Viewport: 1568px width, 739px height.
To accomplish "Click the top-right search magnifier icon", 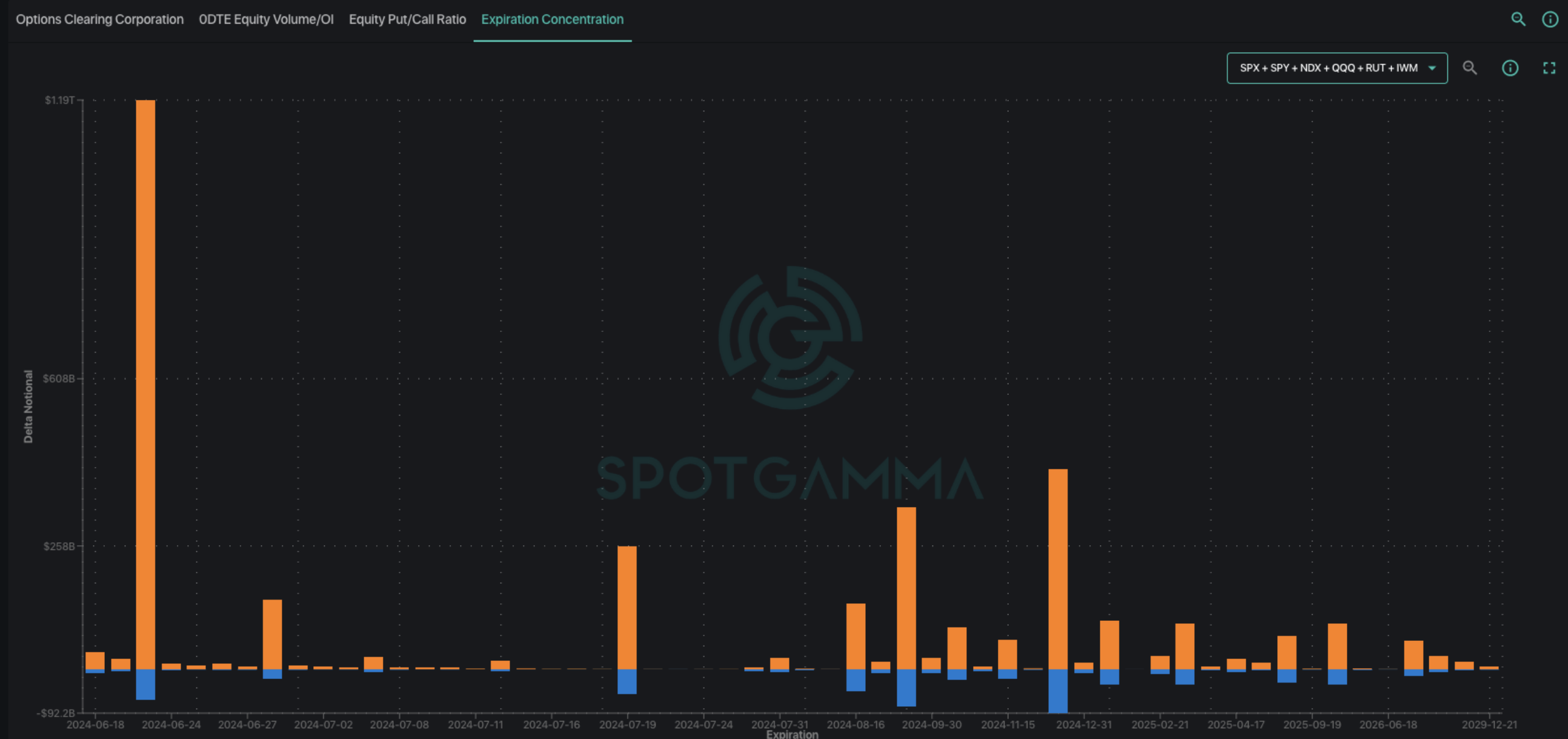I will coord(1518,19).
